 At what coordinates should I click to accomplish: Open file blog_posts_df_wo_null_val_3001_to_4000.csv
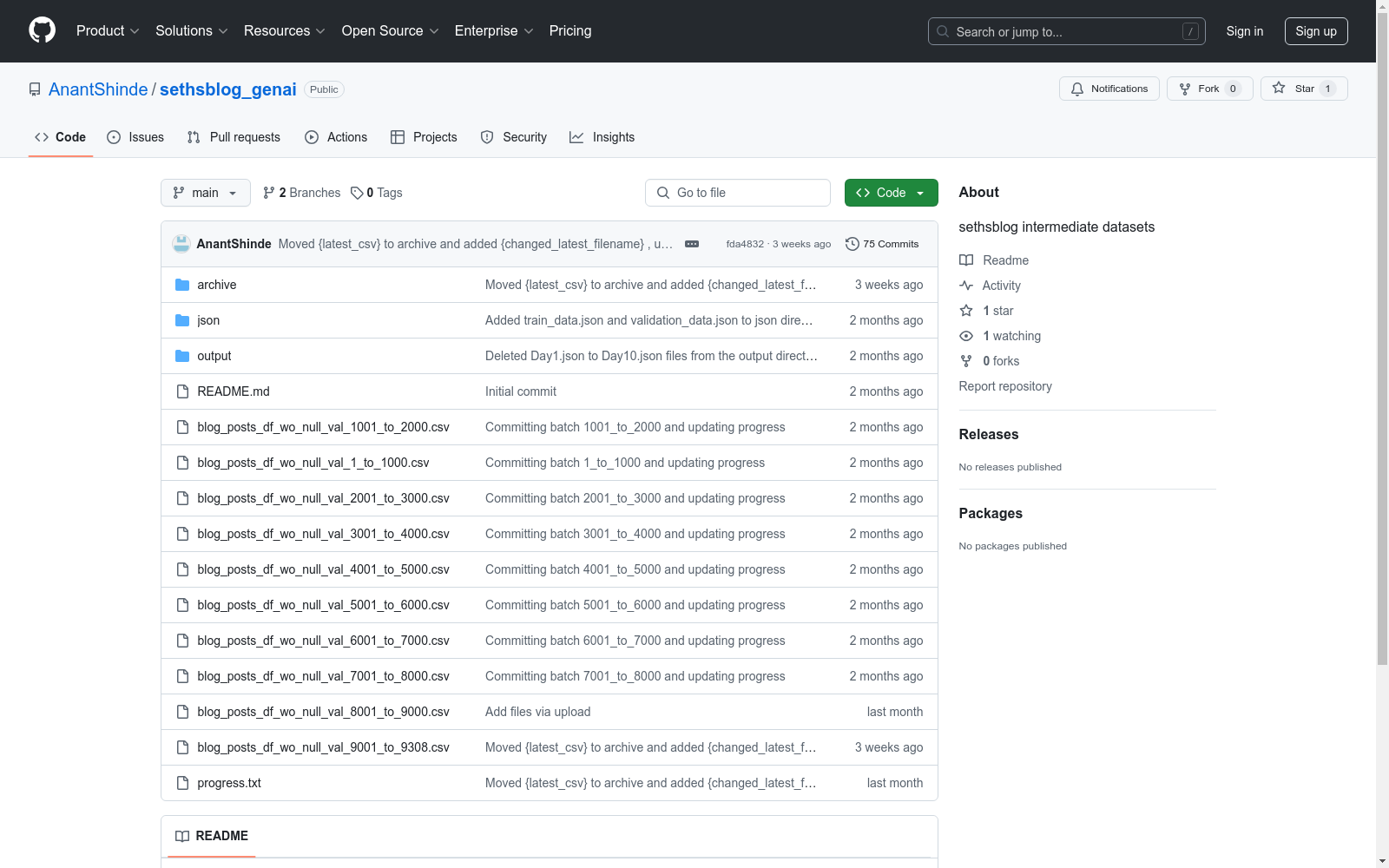[323, 534]
